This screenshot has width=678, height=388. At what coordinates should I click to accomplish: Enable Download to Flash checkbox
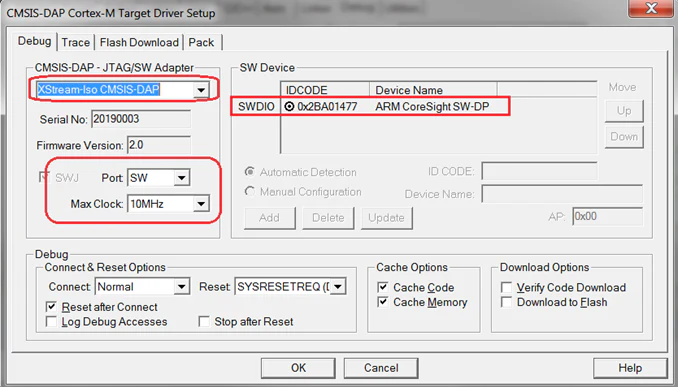pos(506,302)
